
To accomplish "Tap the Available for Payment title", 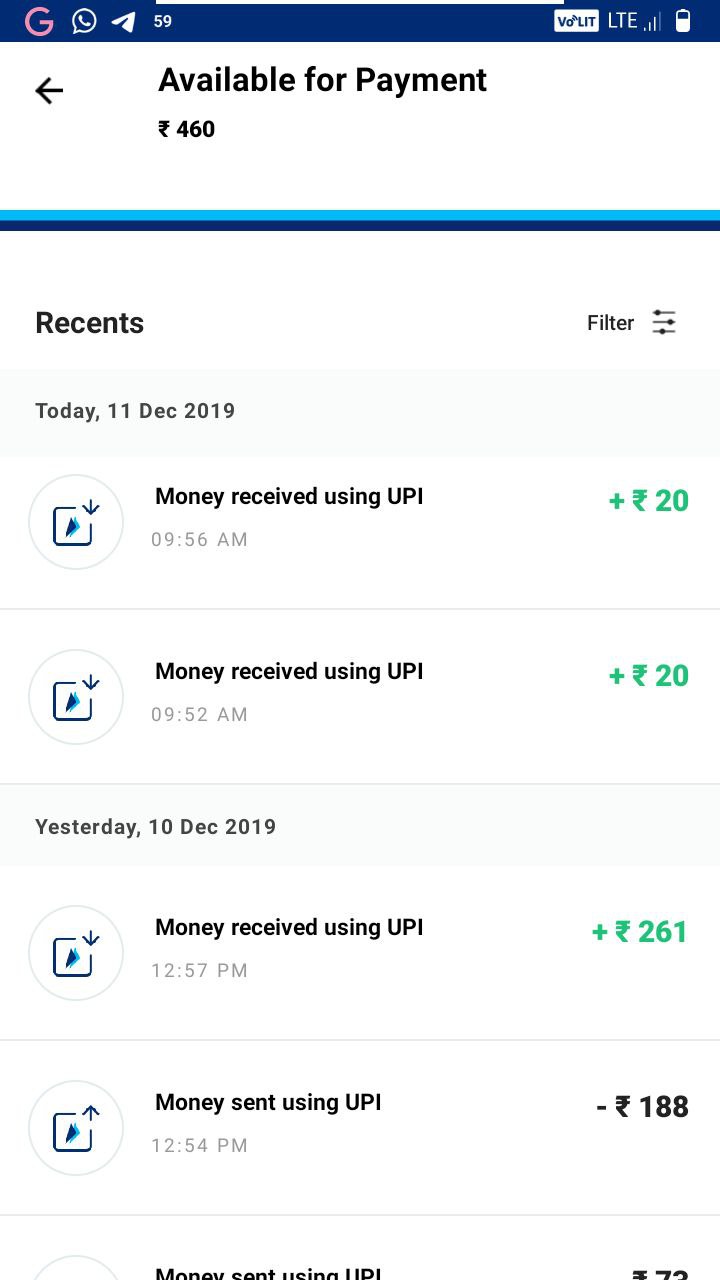I will (x=322, y=80).
